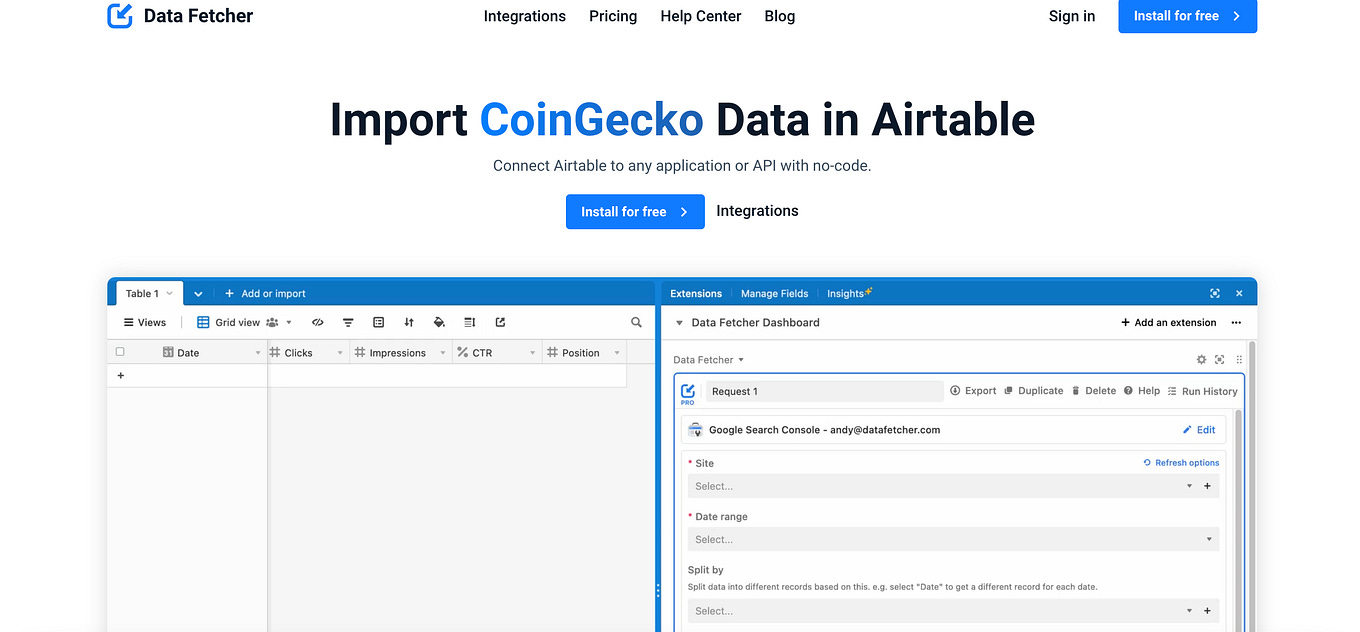Screen dimensions: 1360x632
Task: Click the share view icon
Action: point(500,323)
